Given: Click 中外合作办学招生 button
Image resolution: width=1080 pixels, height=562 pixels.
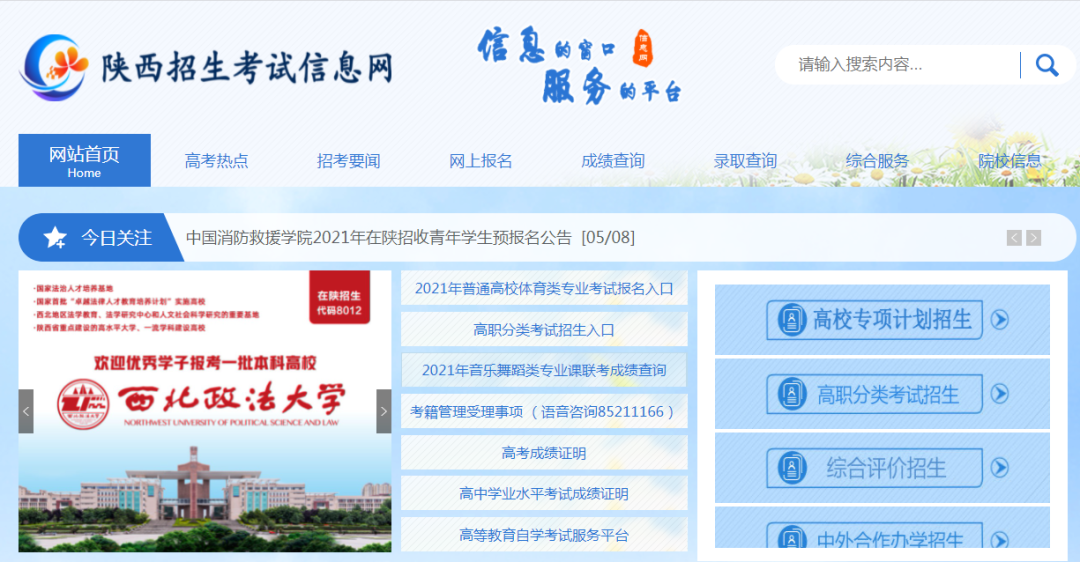Looking at the screenshot, I should (874, 536).
